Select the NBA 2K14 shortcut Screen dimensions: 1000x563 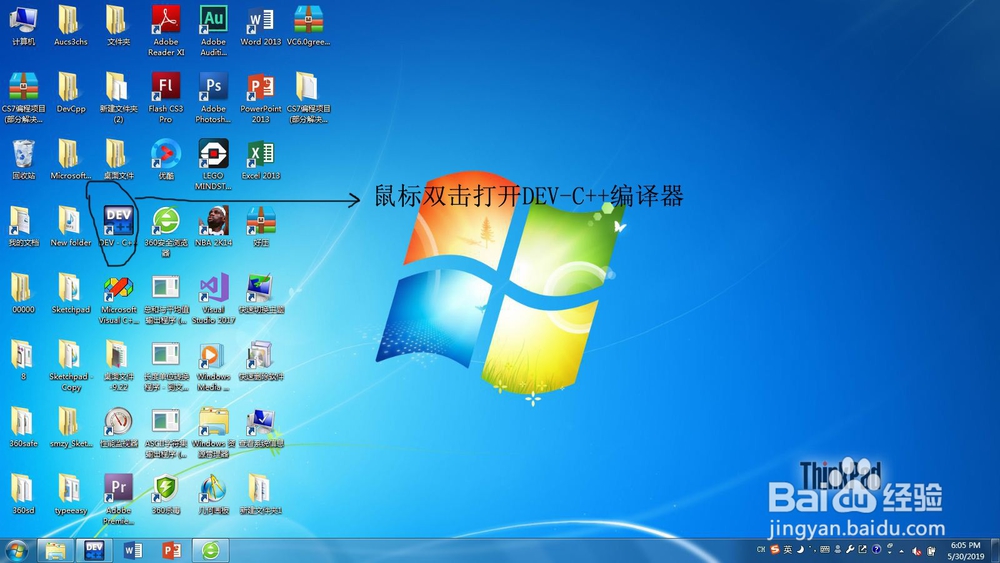[213, 226]
